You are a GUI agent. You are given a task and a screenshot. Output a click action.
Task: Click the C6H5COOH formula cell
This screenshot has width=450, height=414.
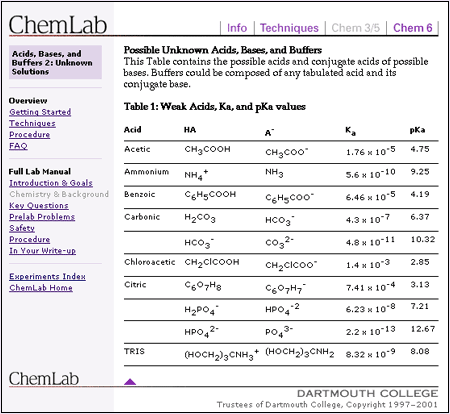[210, 195]
